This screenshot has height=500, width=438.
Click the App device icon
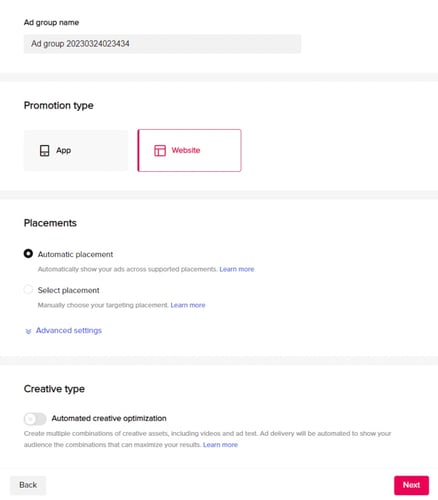(44, 151)
